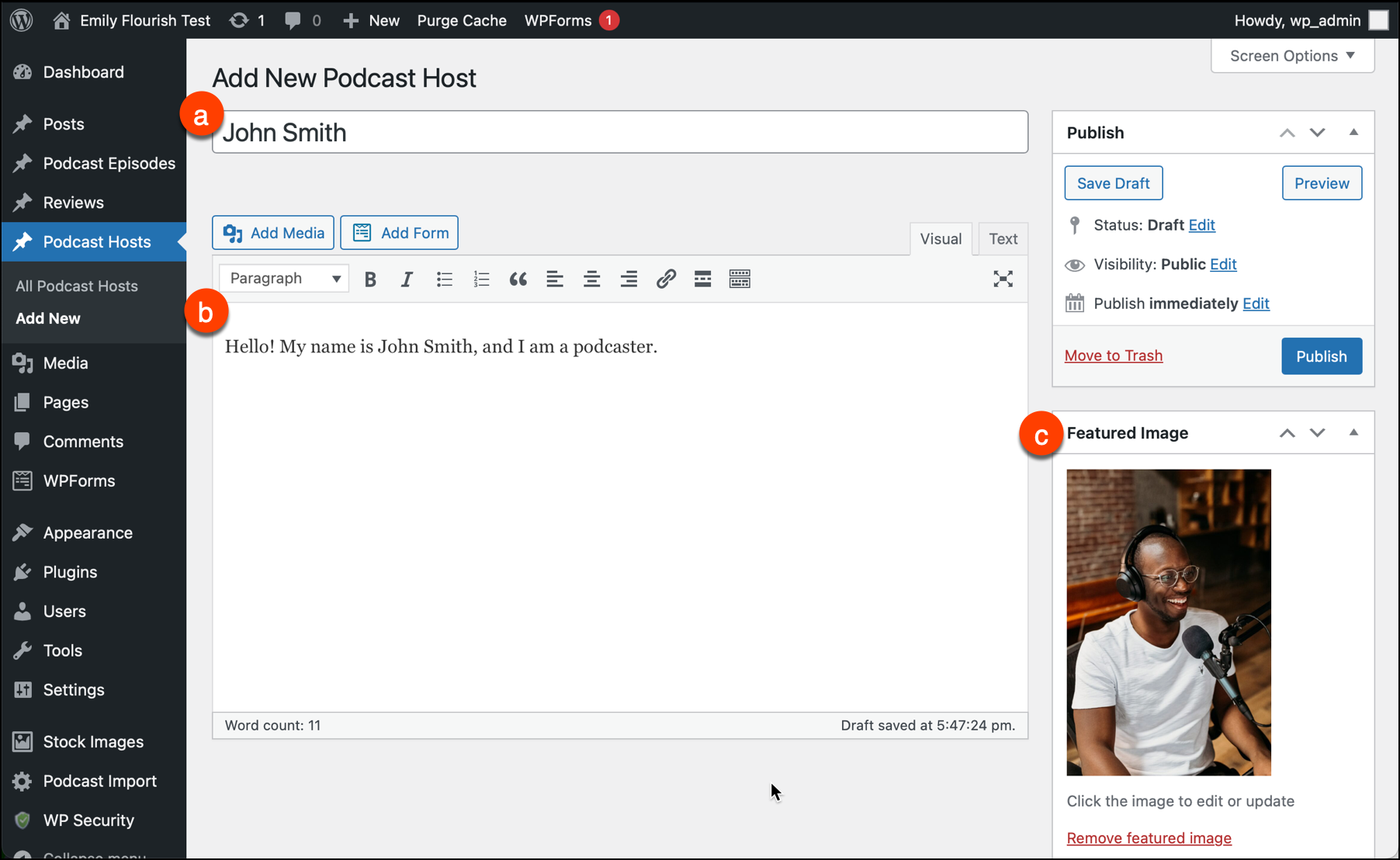Insert Read More tag
1400x860 pixels.
(x=702, y=279)
